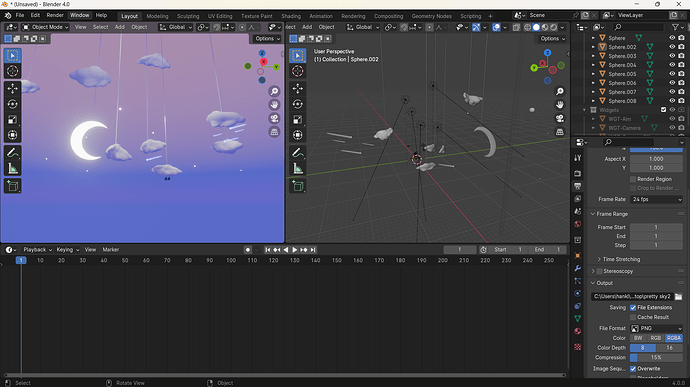The width and height of the screenshot is (690, 387).
Task: Click the current frame number field
Action: 459,250
